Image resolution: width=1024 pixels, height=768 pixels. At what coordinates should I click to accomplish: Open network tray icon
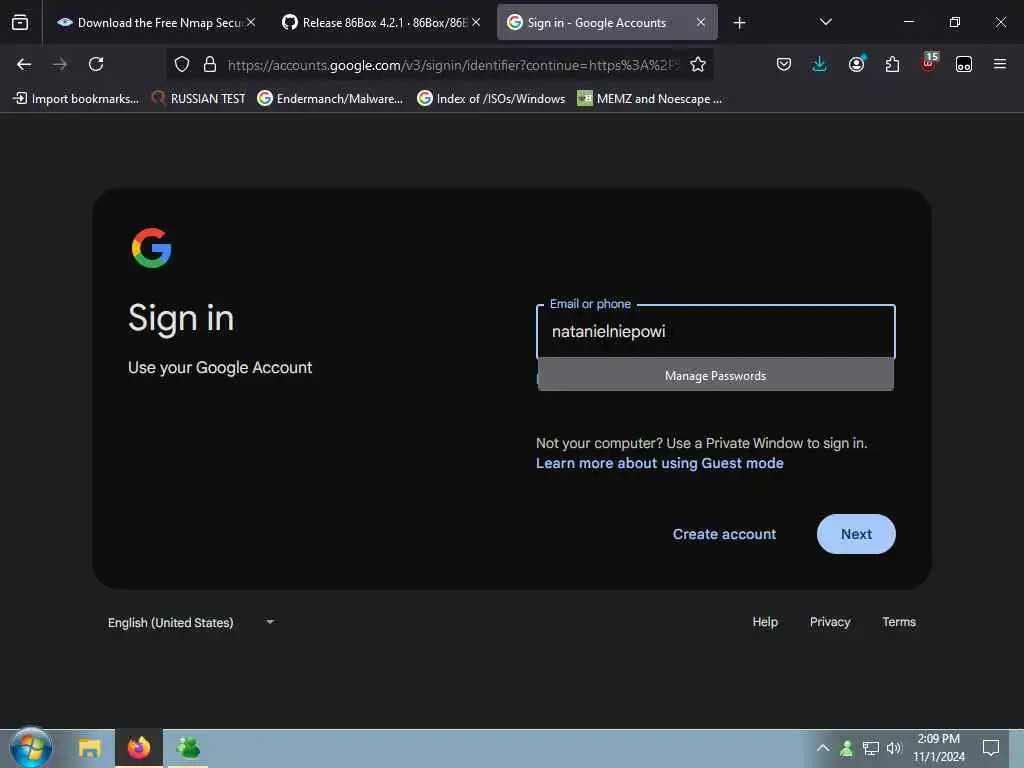[871, 748]
